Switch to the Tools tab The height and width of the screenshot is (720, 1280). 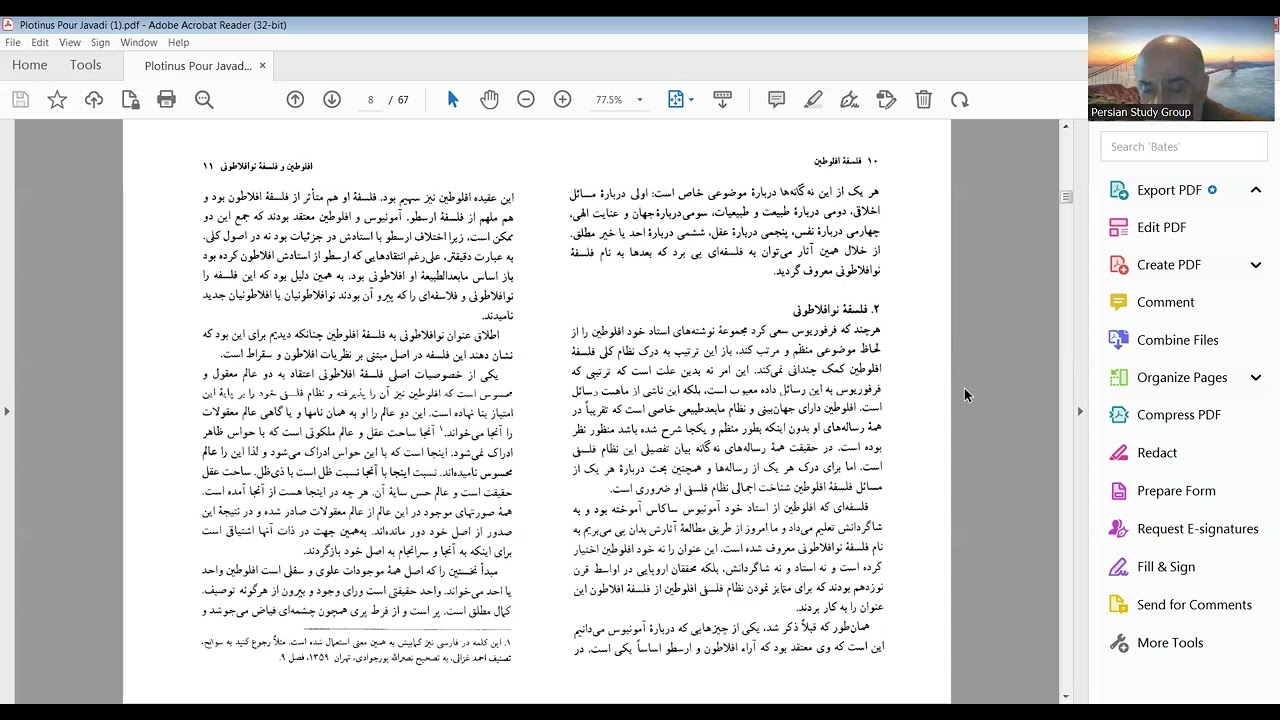coord(86,65)
